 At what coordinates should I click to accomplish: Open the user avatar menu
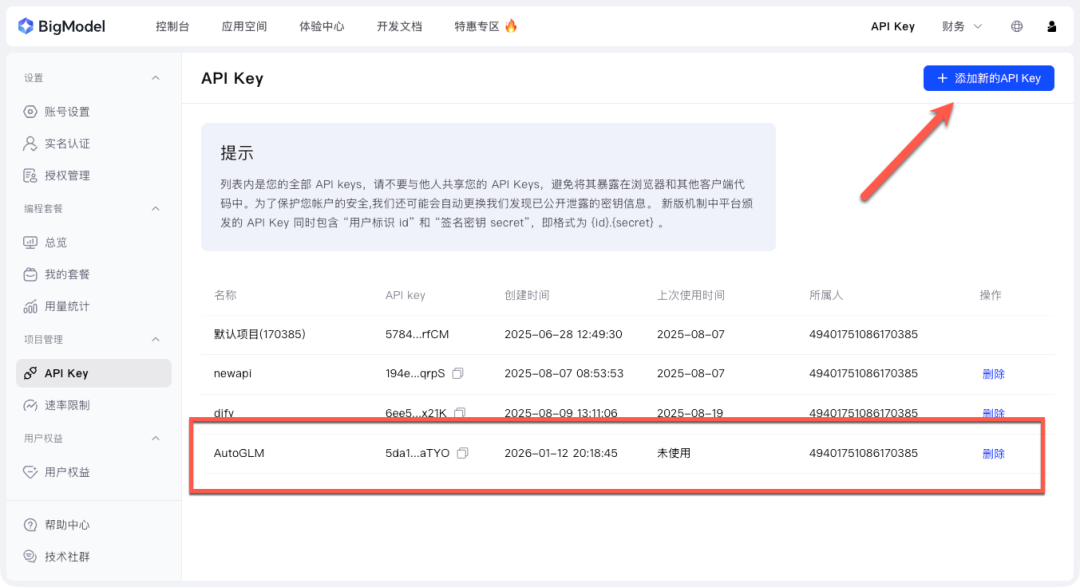coord(1051,26)
